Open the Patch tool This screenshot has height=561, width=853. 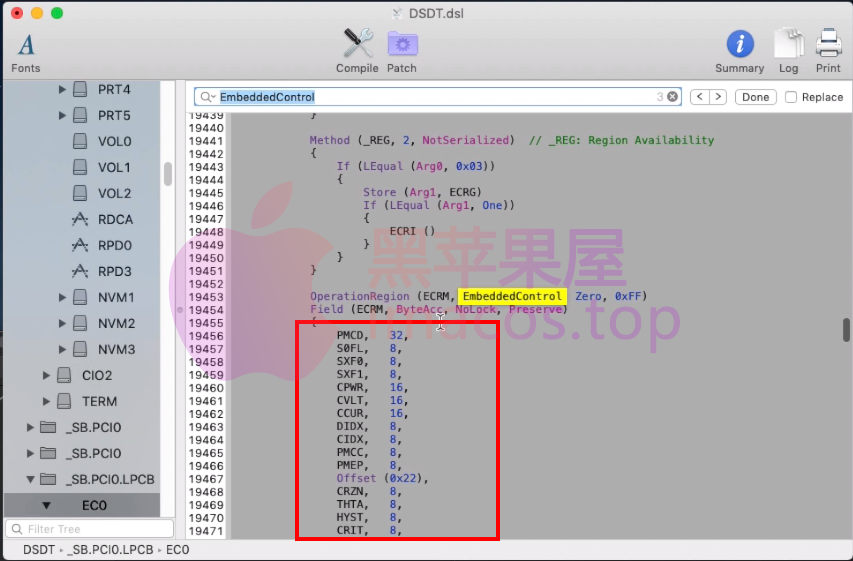[402, 45]
